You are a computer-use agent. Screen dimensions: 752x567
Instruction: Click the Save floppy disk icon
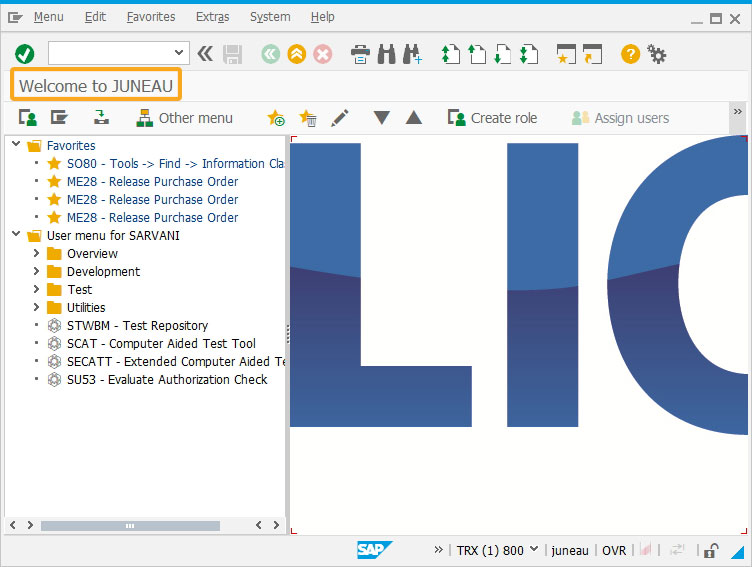(233, 54)
